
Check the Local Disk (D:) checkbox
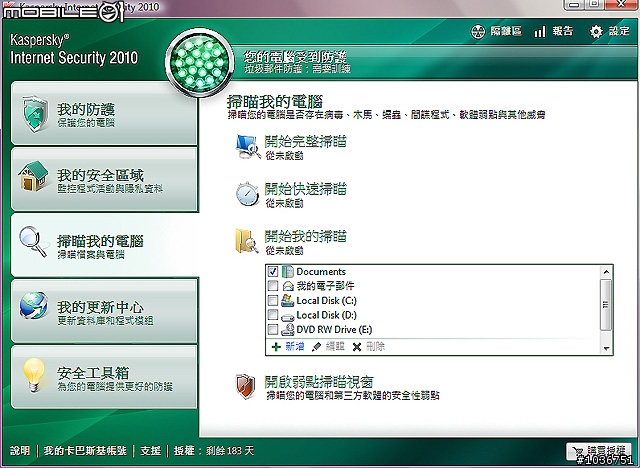[x=273, y=315]
